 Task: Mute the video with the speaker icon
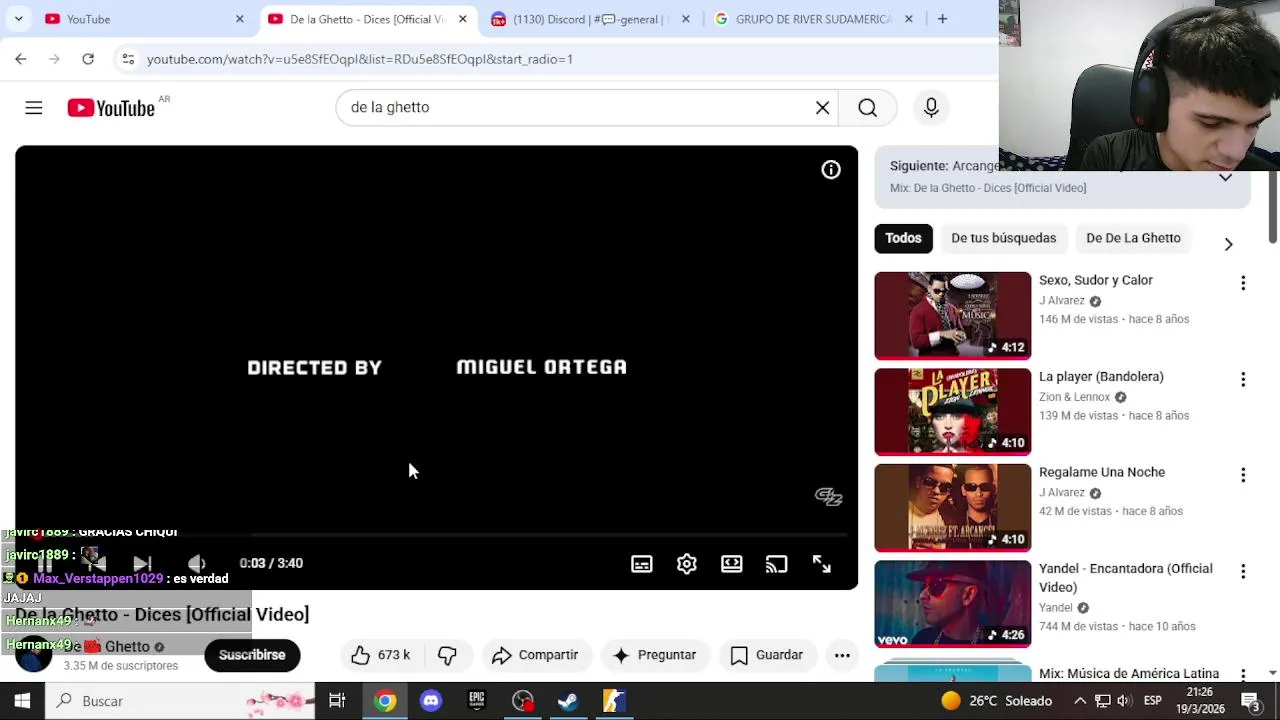click(197, 564)
